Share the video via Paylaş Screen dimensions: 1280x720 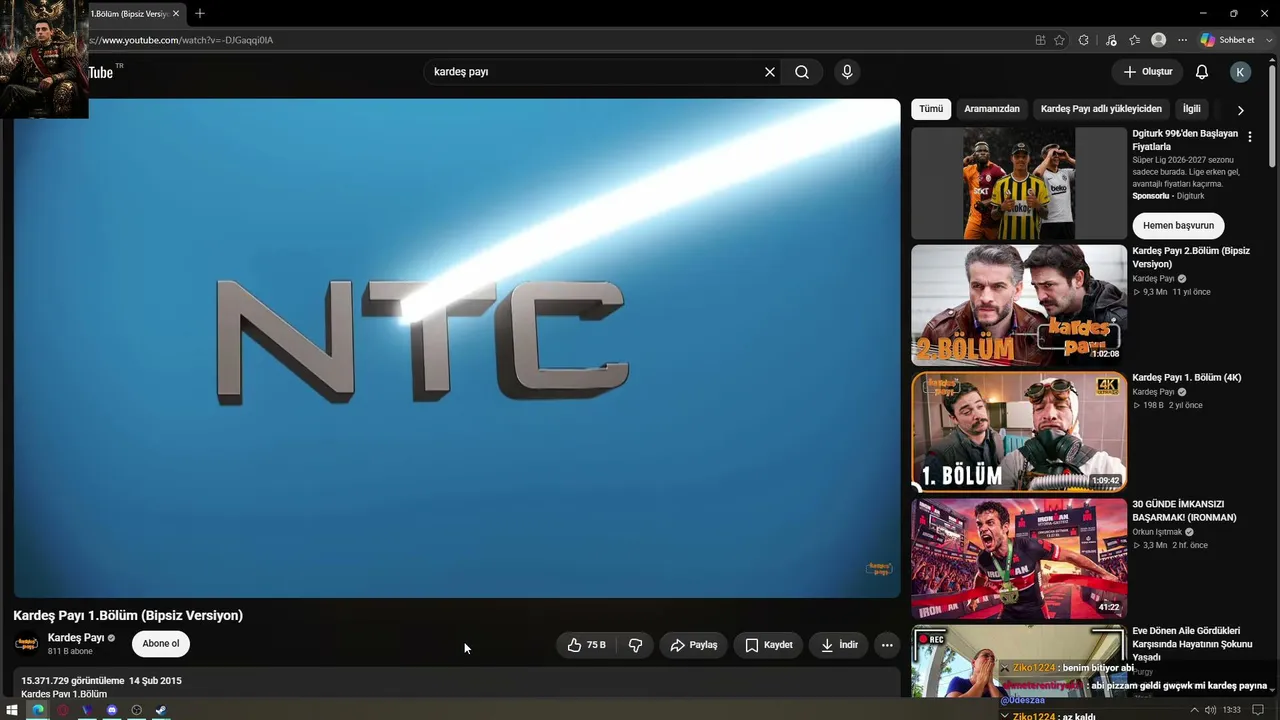click(693, 645)
